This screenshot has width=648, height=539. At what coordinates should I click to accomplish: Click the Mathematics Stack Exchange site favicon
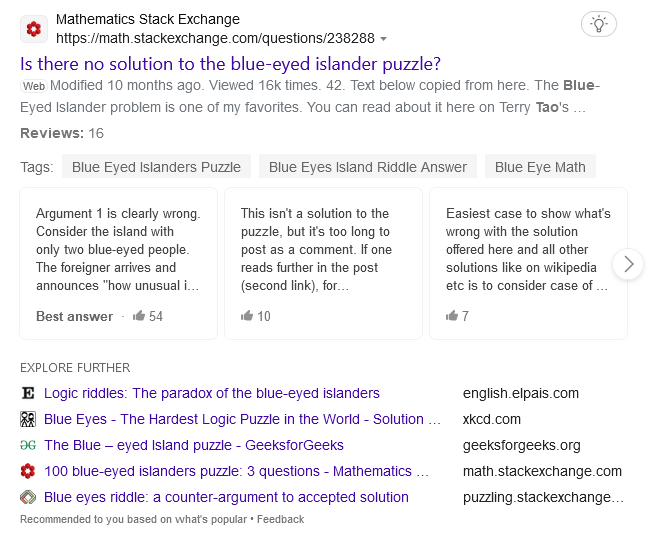click(x=33, y=29)
